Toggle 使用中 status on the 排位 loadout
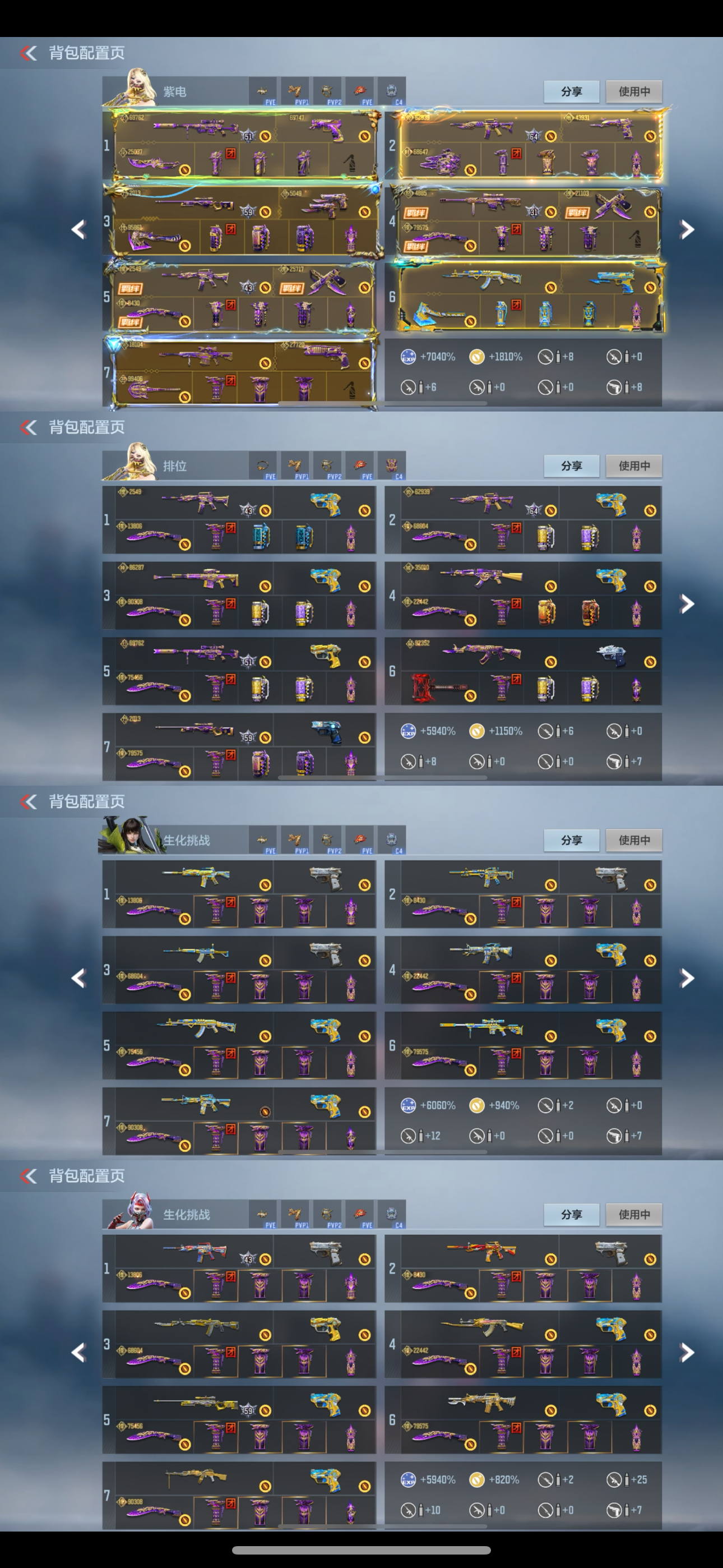The image size is (723, 1568). (634, 465)
